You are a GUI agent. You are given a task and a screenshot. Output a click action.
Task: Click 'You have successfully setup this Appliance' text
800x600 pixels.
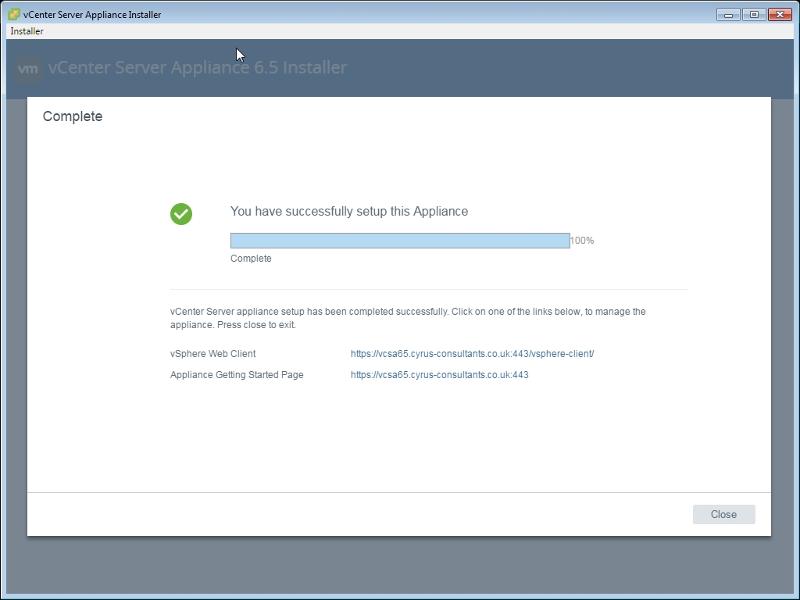[x=349, y=211]
